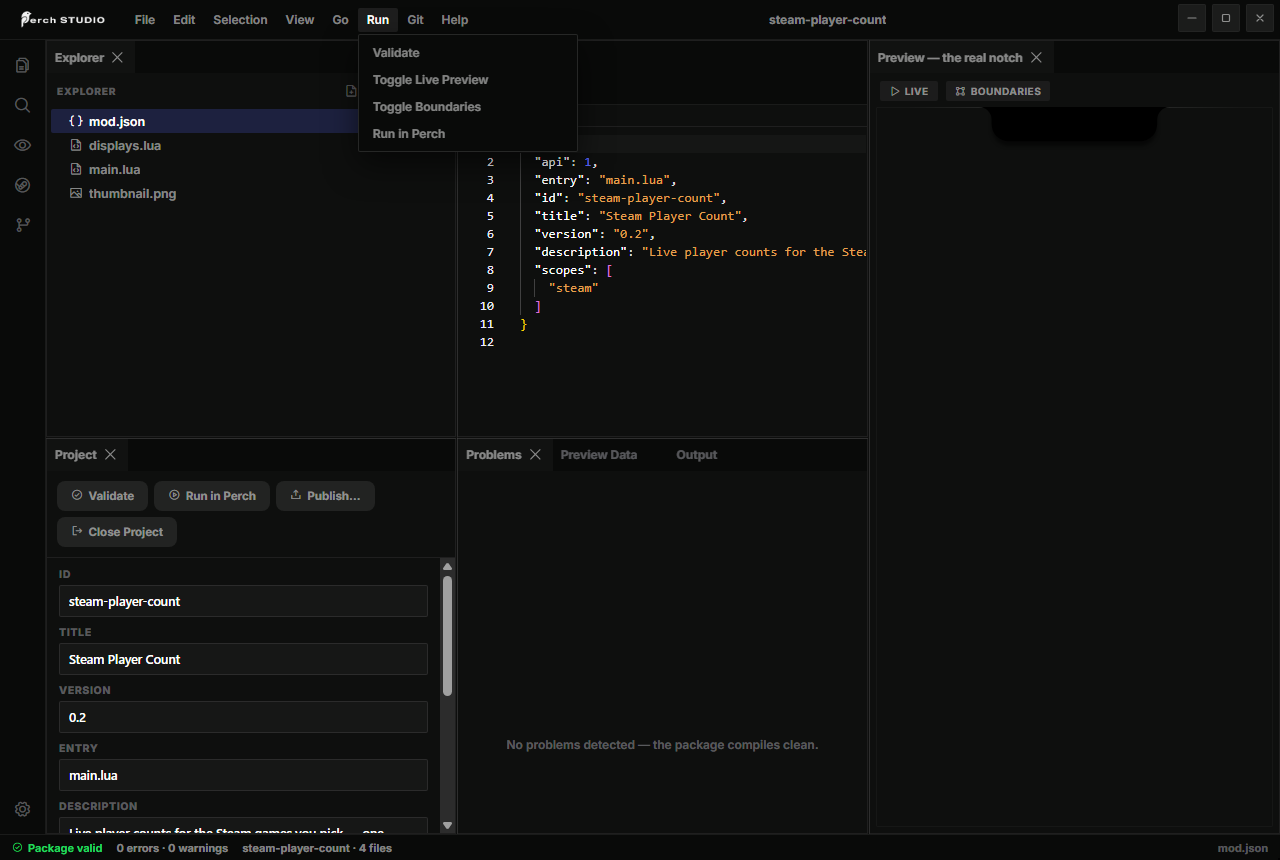This screenshot has height=860, width=1280.
Task: Click the Package valid status indicator
Action: (57, 848)
